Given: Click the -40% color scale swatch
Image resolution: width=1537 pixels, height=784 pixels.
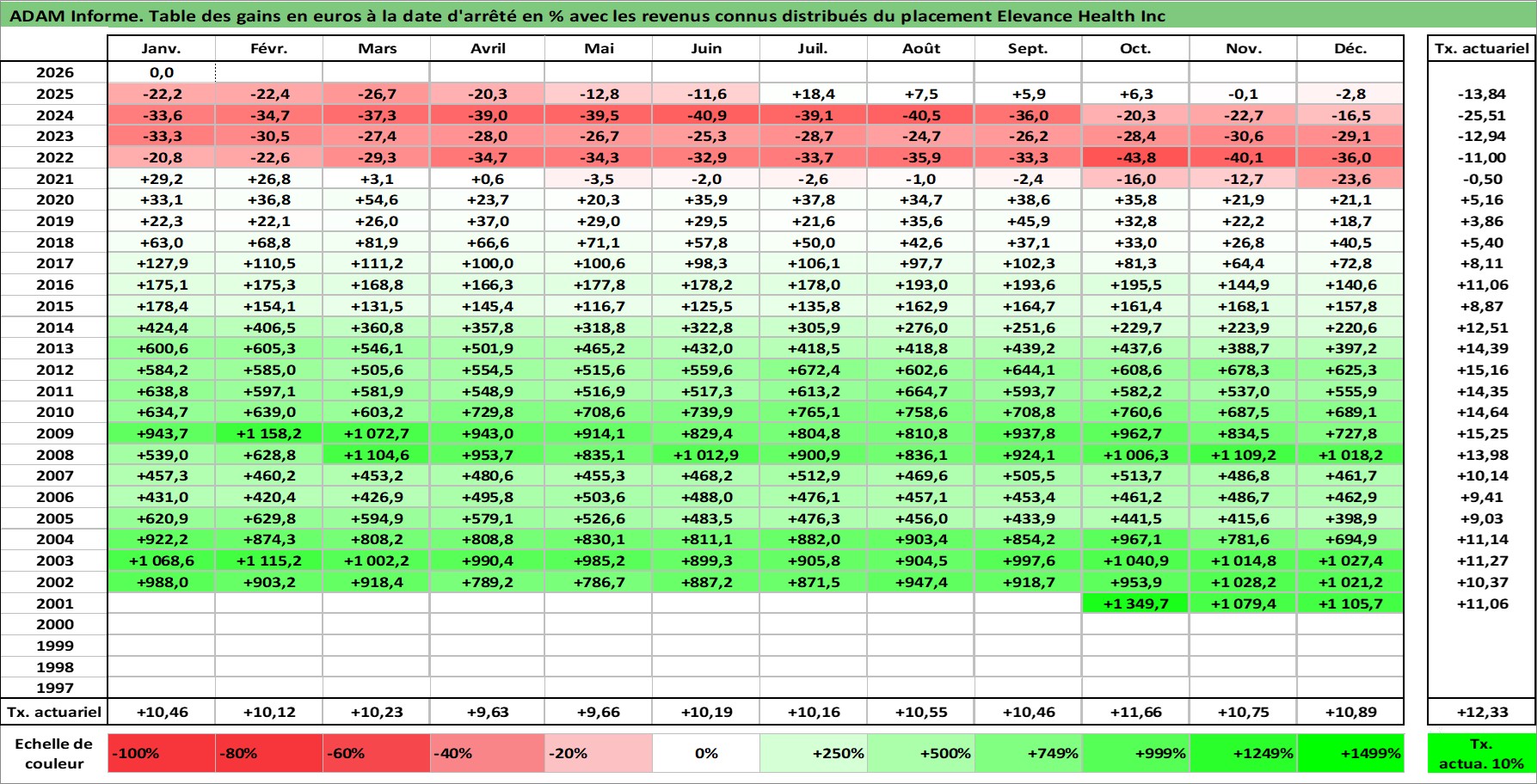Looking at the screenshot, I should click(x=488, y=753).
